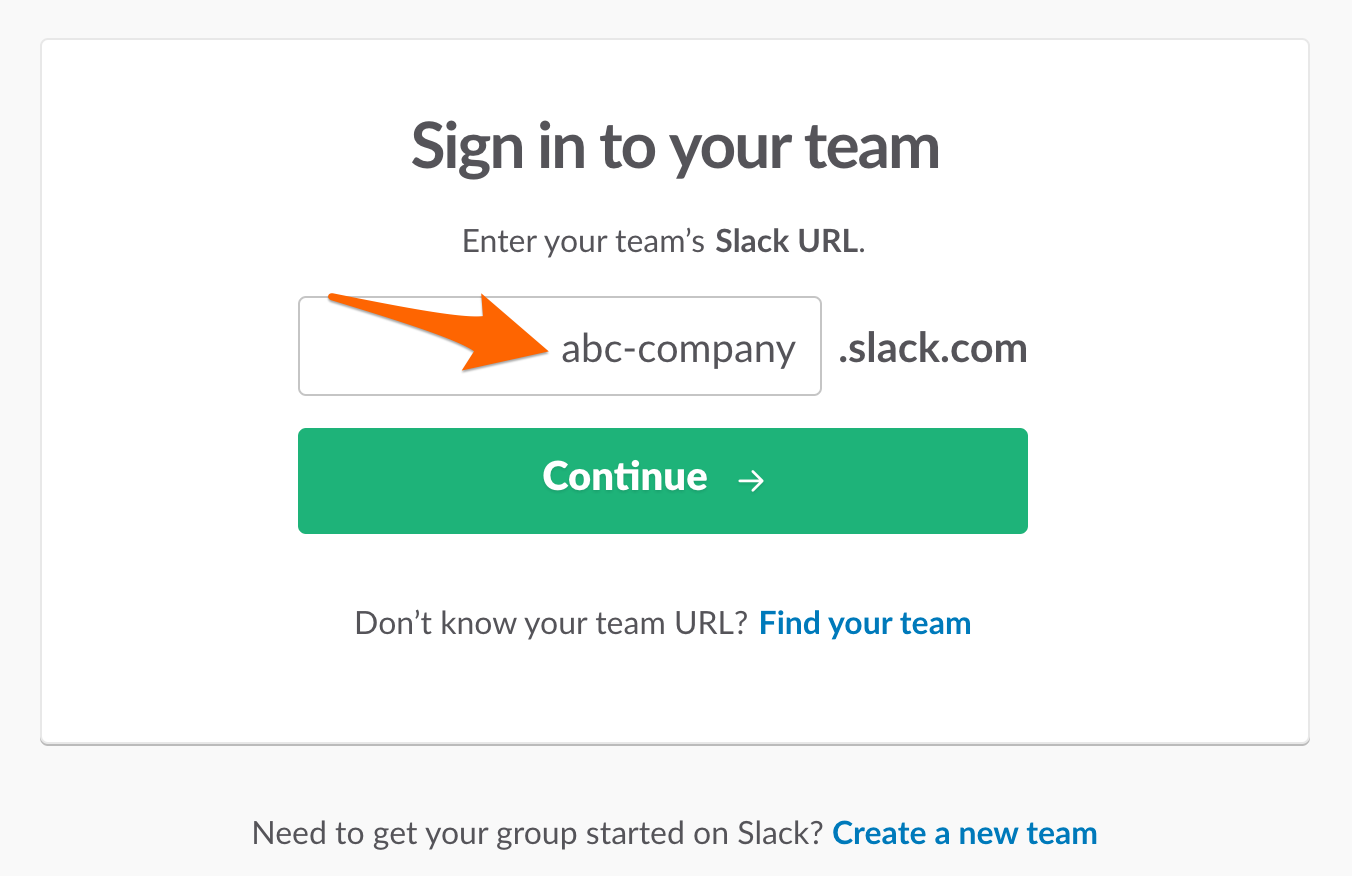Click the .slack.com domain label
The image size is (1352, 876).
pos(933,348)
